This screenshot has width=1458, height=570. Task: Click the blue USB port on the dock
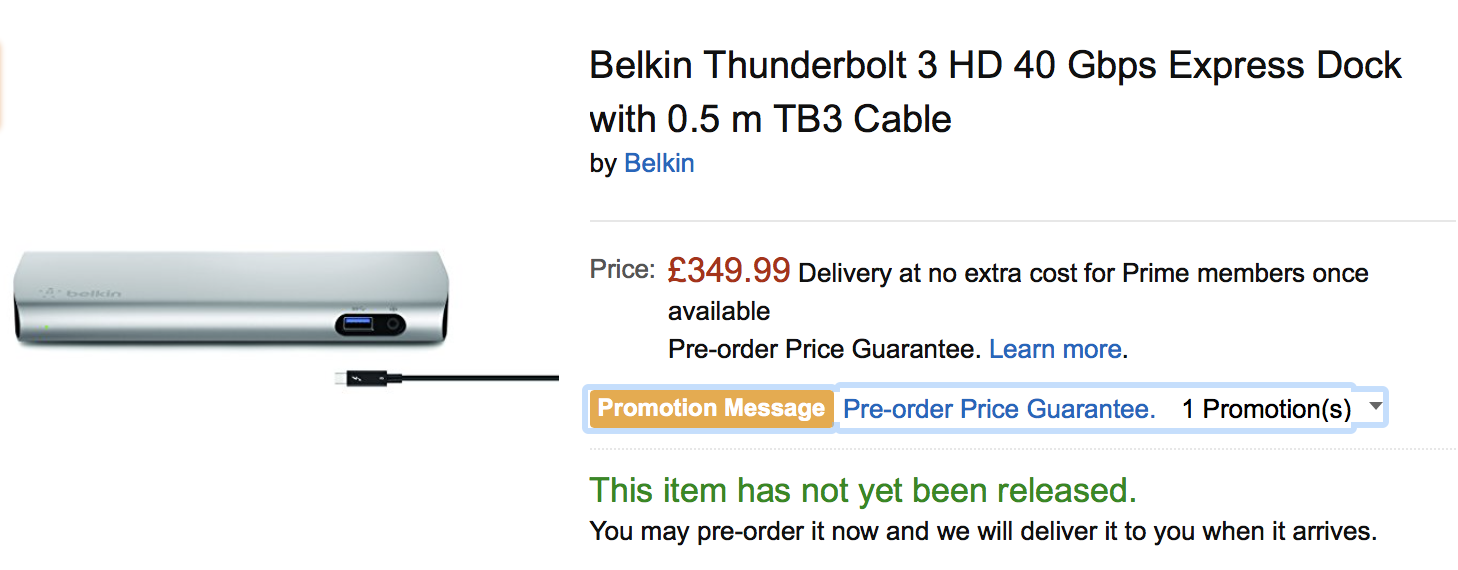point(357,324)
